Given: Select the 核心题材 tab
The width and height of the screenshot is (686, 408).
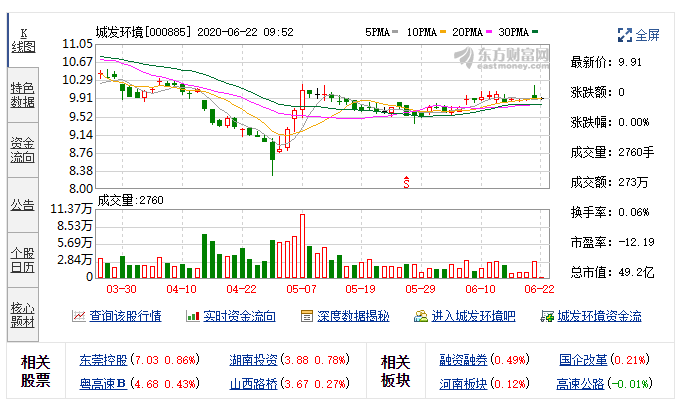Looking at the screenshot, I should [23, 315].
